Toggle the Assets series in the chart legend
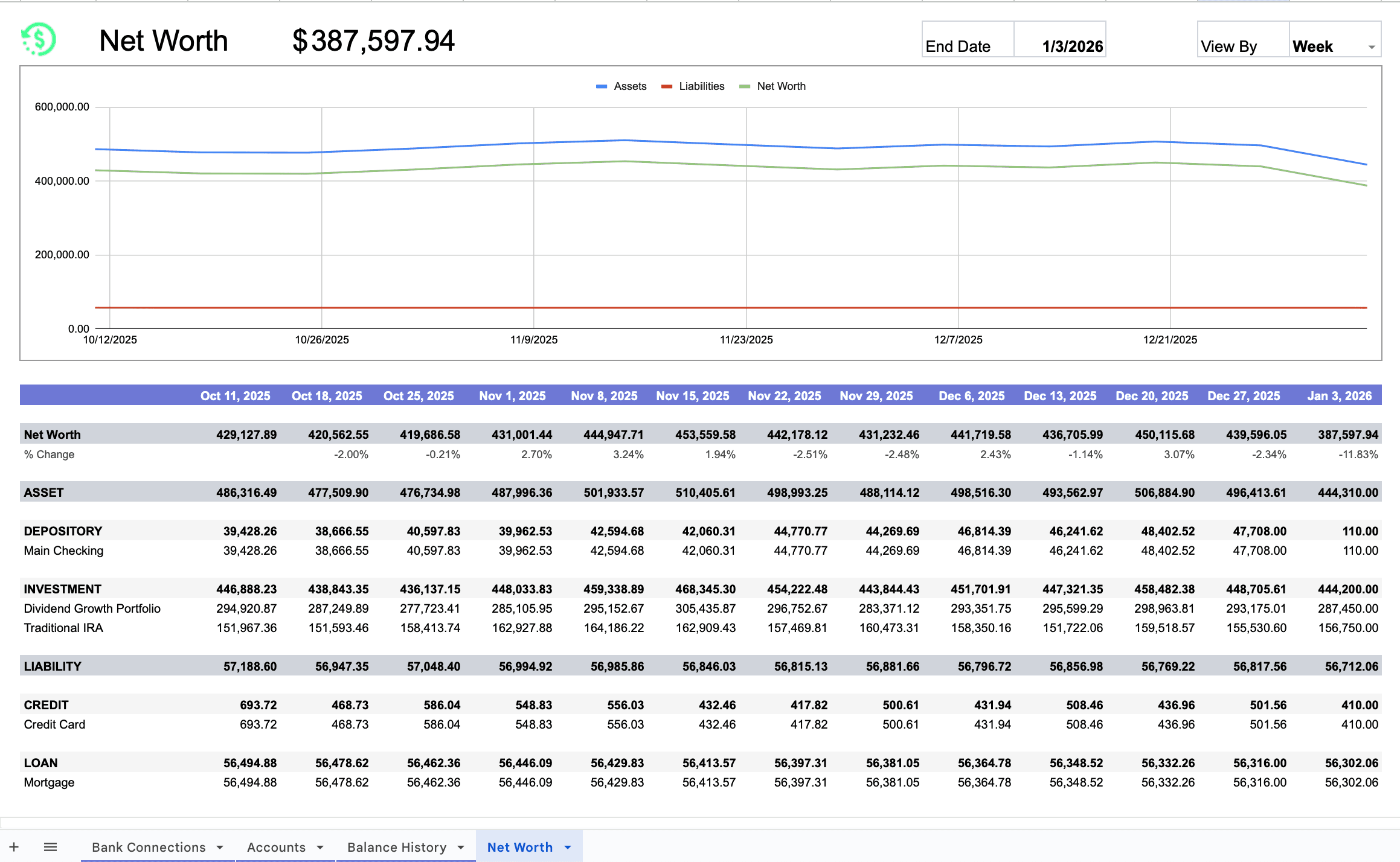This screenshot has height=862, width=1400. click(630, 86)
